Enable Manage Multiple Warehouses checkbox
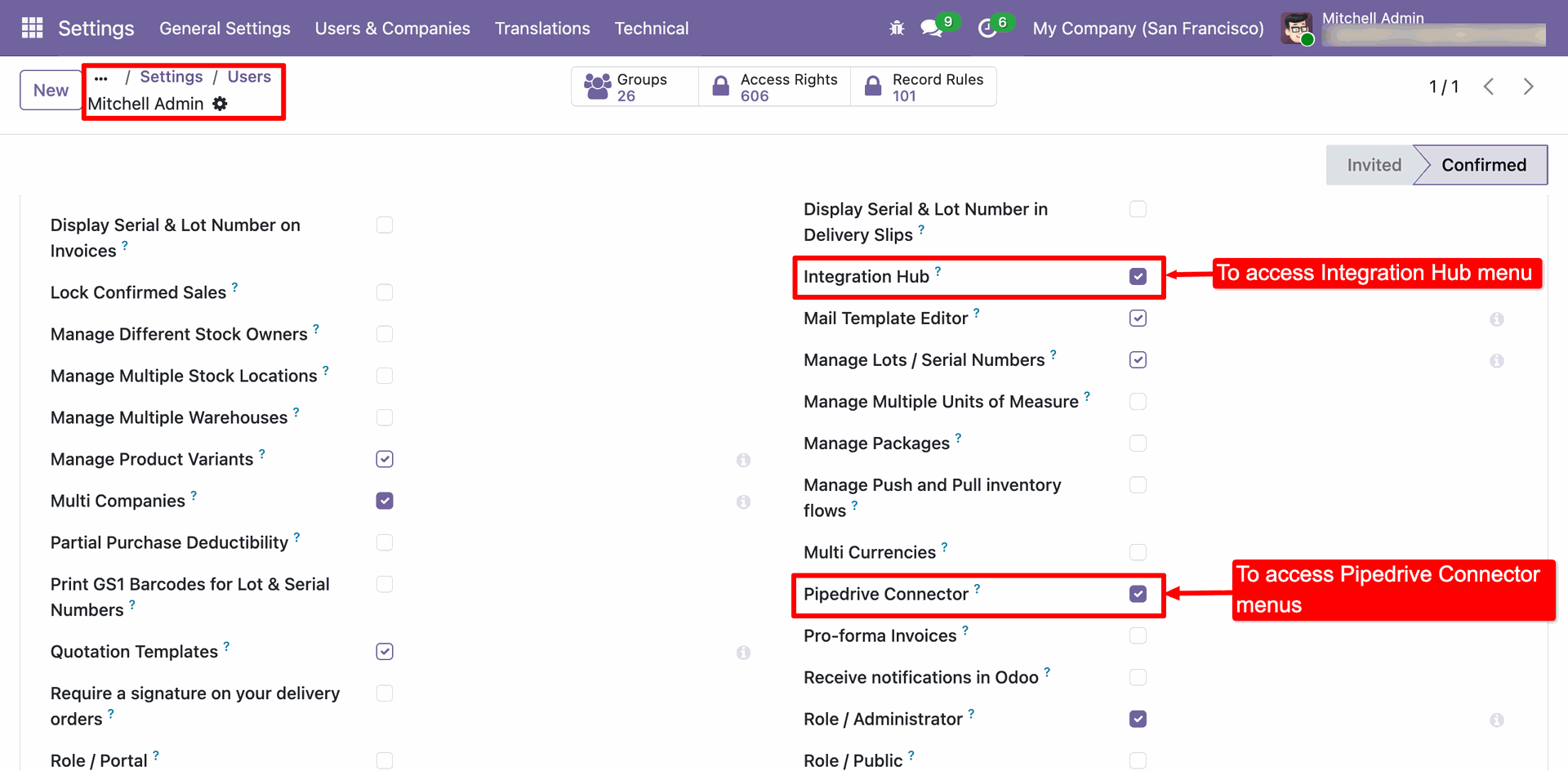 [385, 417]
